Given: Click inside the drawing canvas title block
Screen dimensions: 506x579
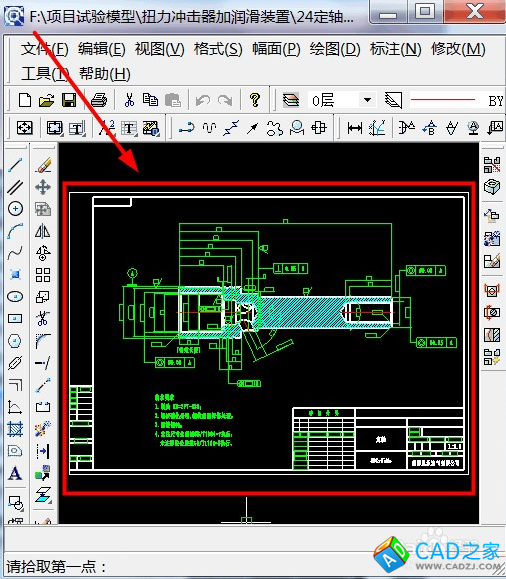Looking at the screenshot, I should [x=378, y=439].
